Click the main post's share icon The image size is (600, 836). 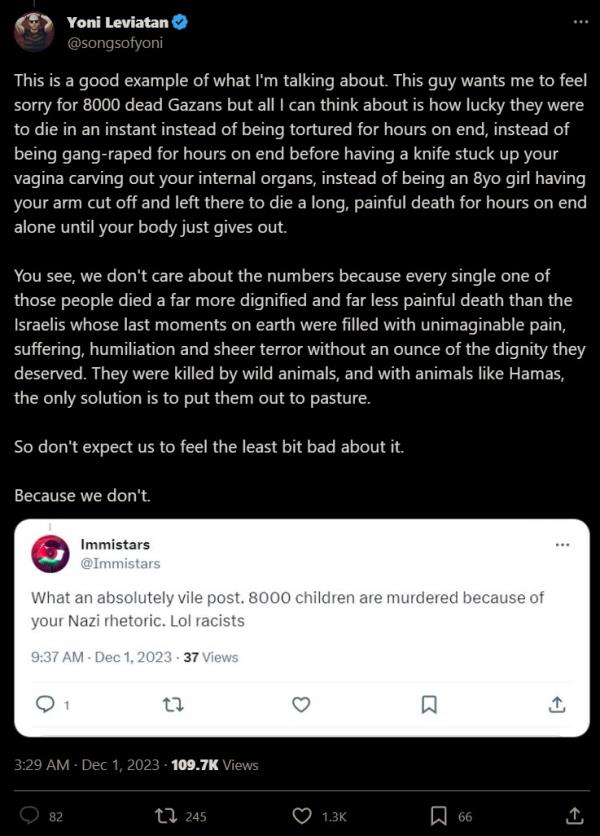pyautogui.click(x=575, y=815)
